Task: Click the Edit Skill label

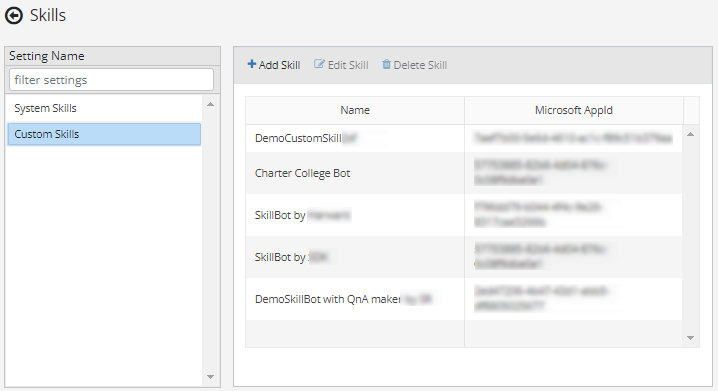Action: (348, 65)
